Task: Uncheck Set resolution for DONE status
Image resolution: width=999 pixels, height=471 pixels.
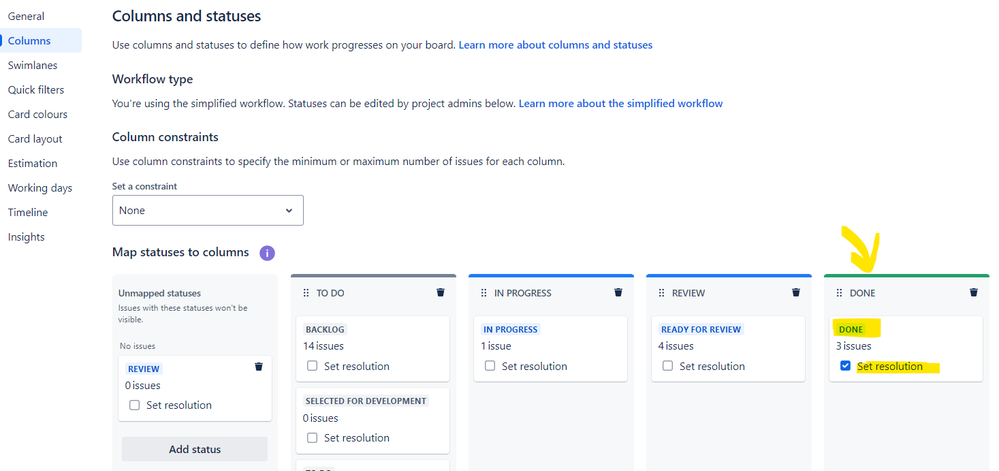Action: pyautogui.click(x=845, y=366)
